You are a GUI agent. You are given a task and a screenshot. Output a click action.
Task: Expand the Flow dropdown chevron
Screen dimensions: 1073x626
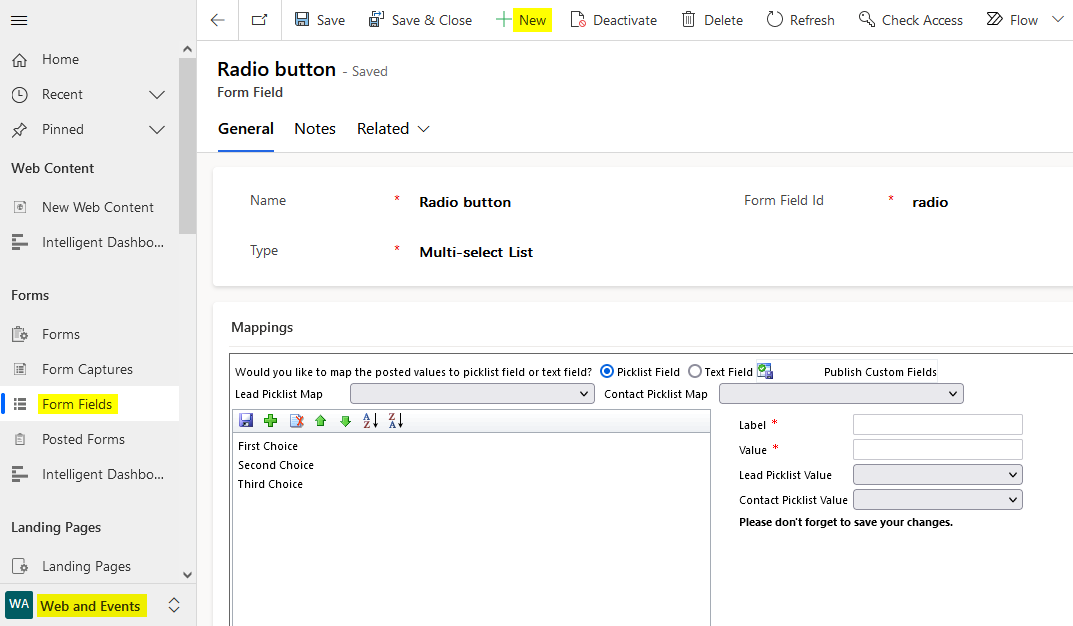coord(1058,19)
